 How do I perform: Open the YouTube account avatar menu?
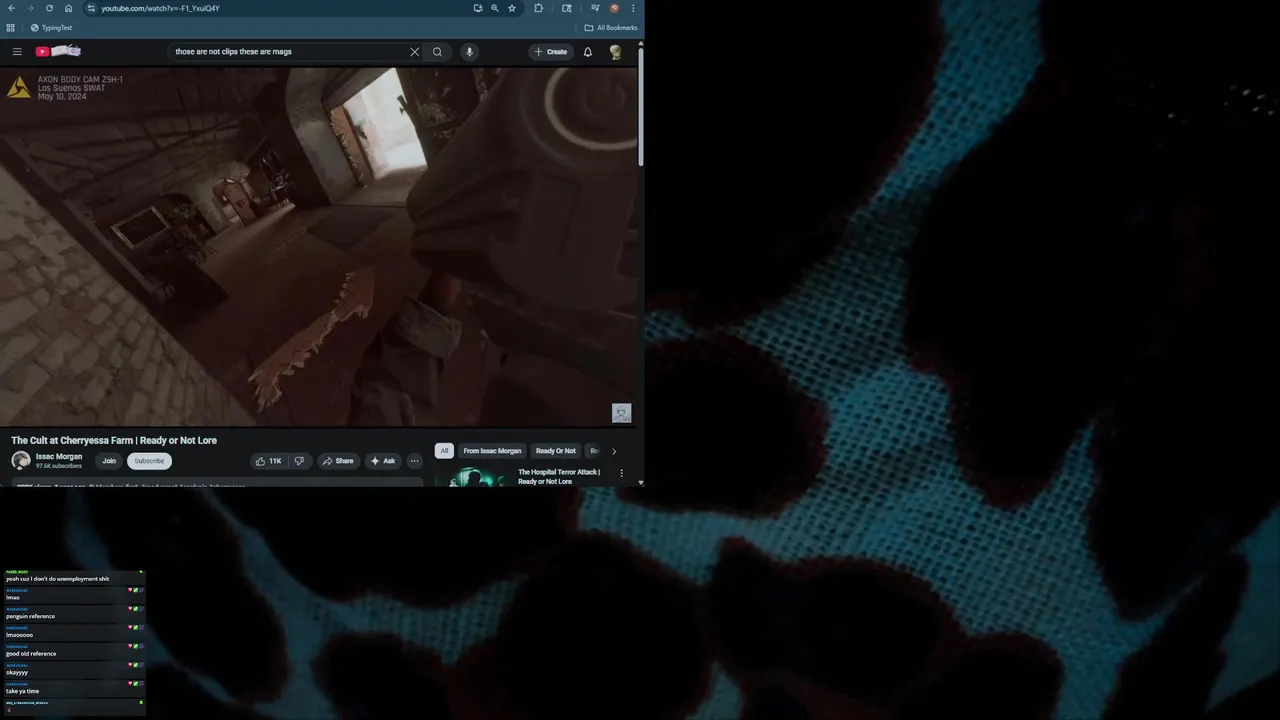pos(616,52)
